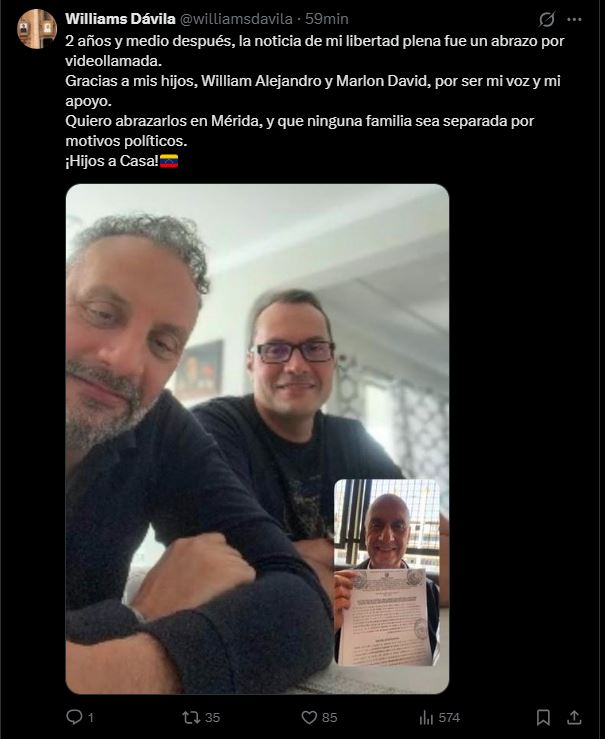605x739 pixels.
Task: Open the attached video call photo
Action: coord(257,439)
